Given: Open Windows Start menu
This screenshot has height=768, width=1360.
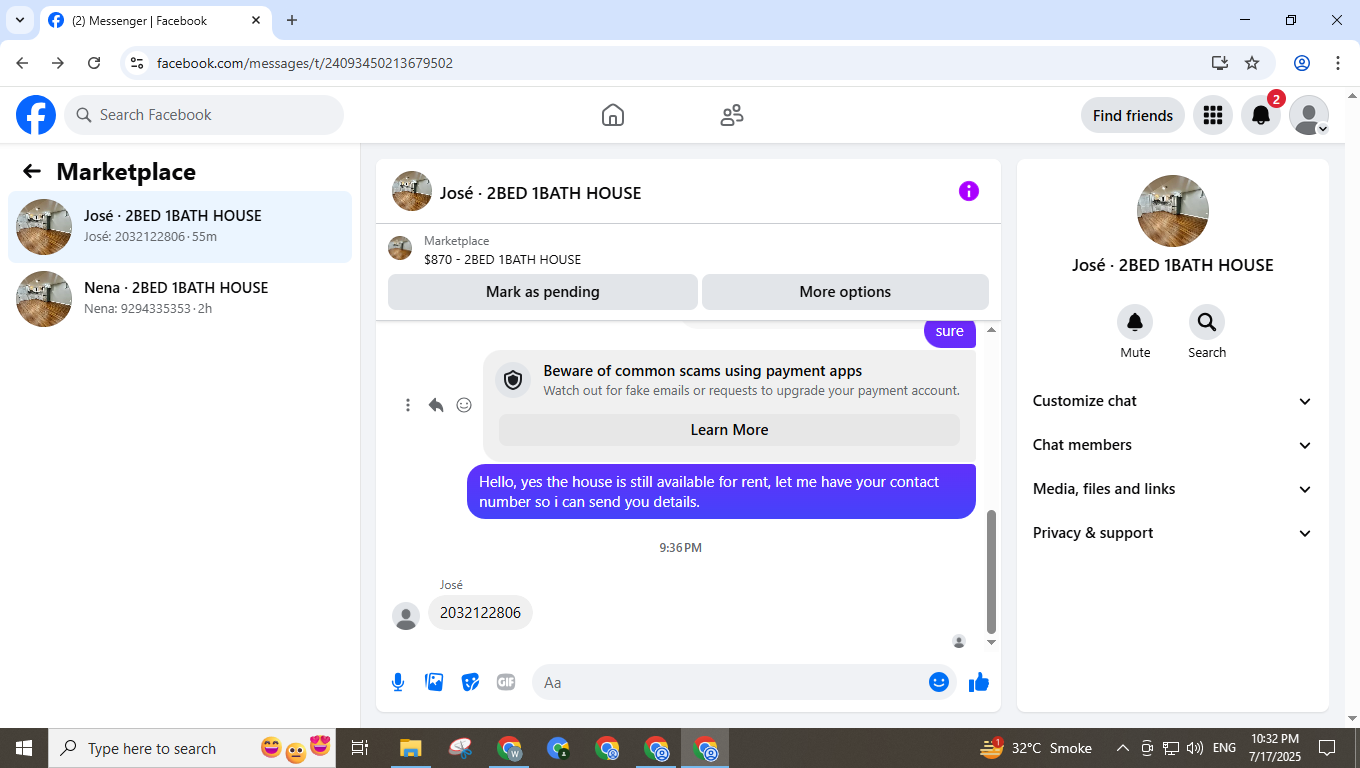Looking at the screenshot, I should tap(24, 748).
